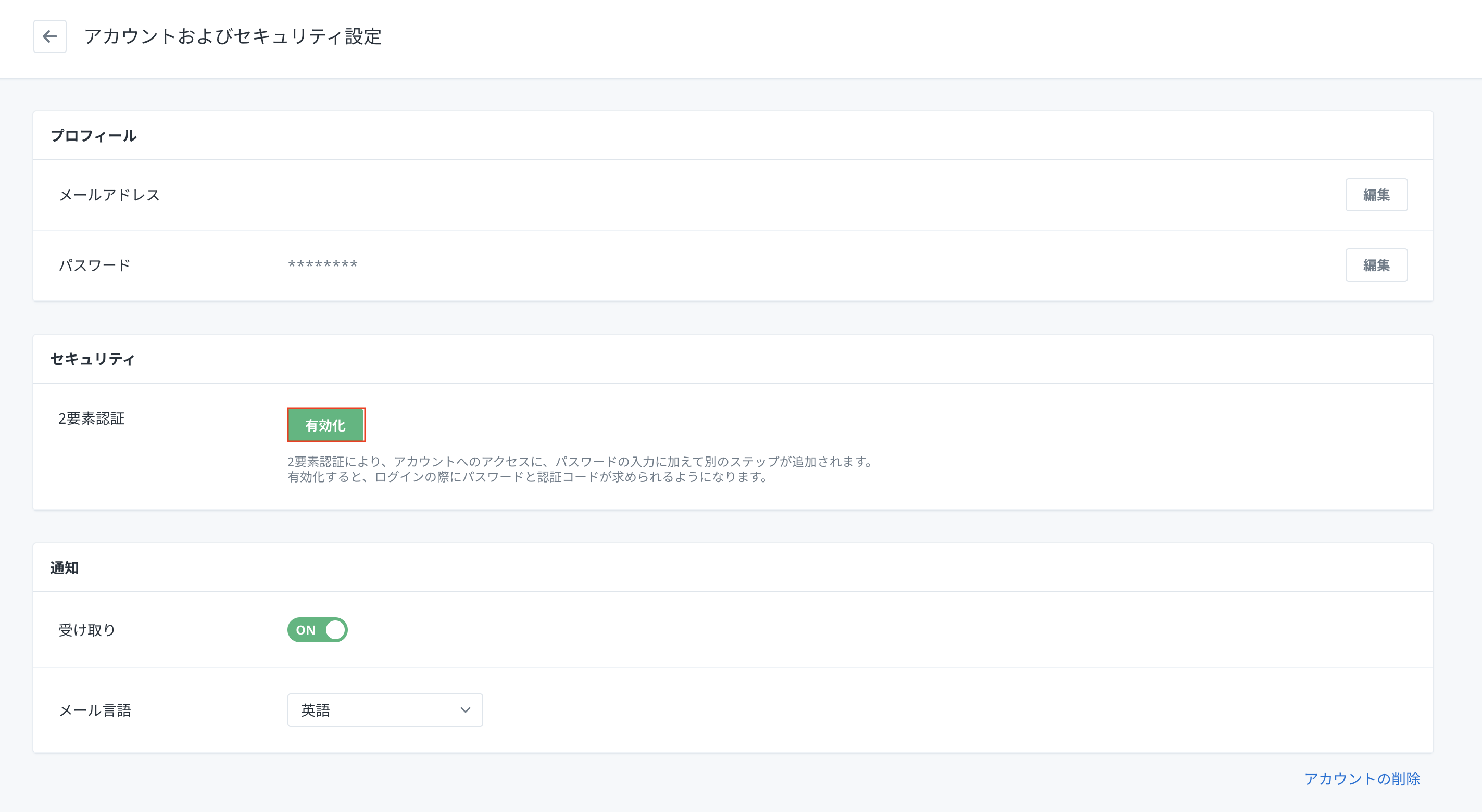Click the セキュリティ section header
Viewport: 1482px width, 812px height.
point(93,359)
